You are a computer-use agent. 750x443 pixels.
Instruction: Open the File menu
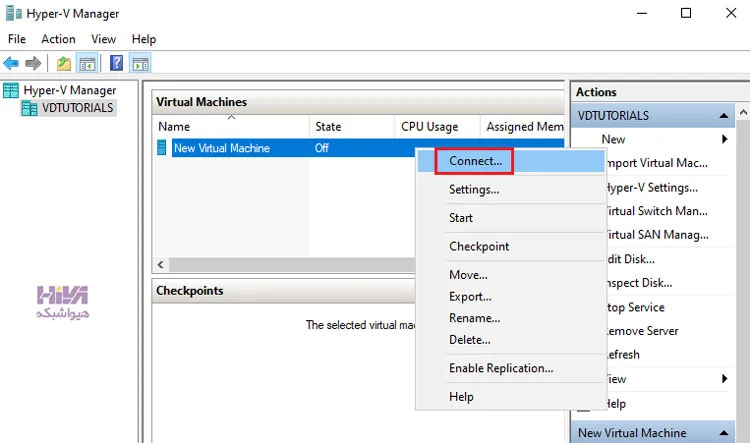[x=17, y=39]
